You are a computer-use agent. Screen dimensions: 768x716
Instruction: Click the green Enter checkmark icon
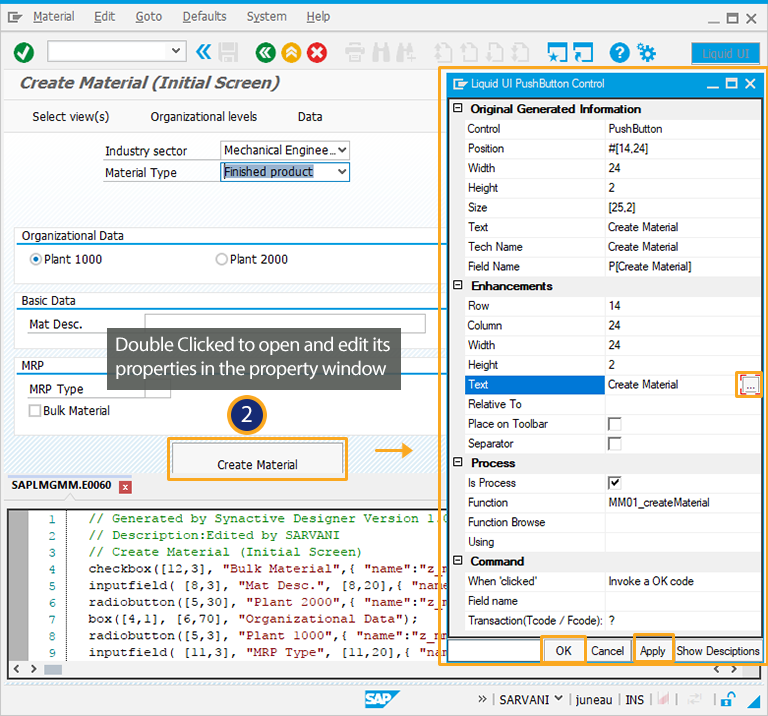[x=24, y=52]
